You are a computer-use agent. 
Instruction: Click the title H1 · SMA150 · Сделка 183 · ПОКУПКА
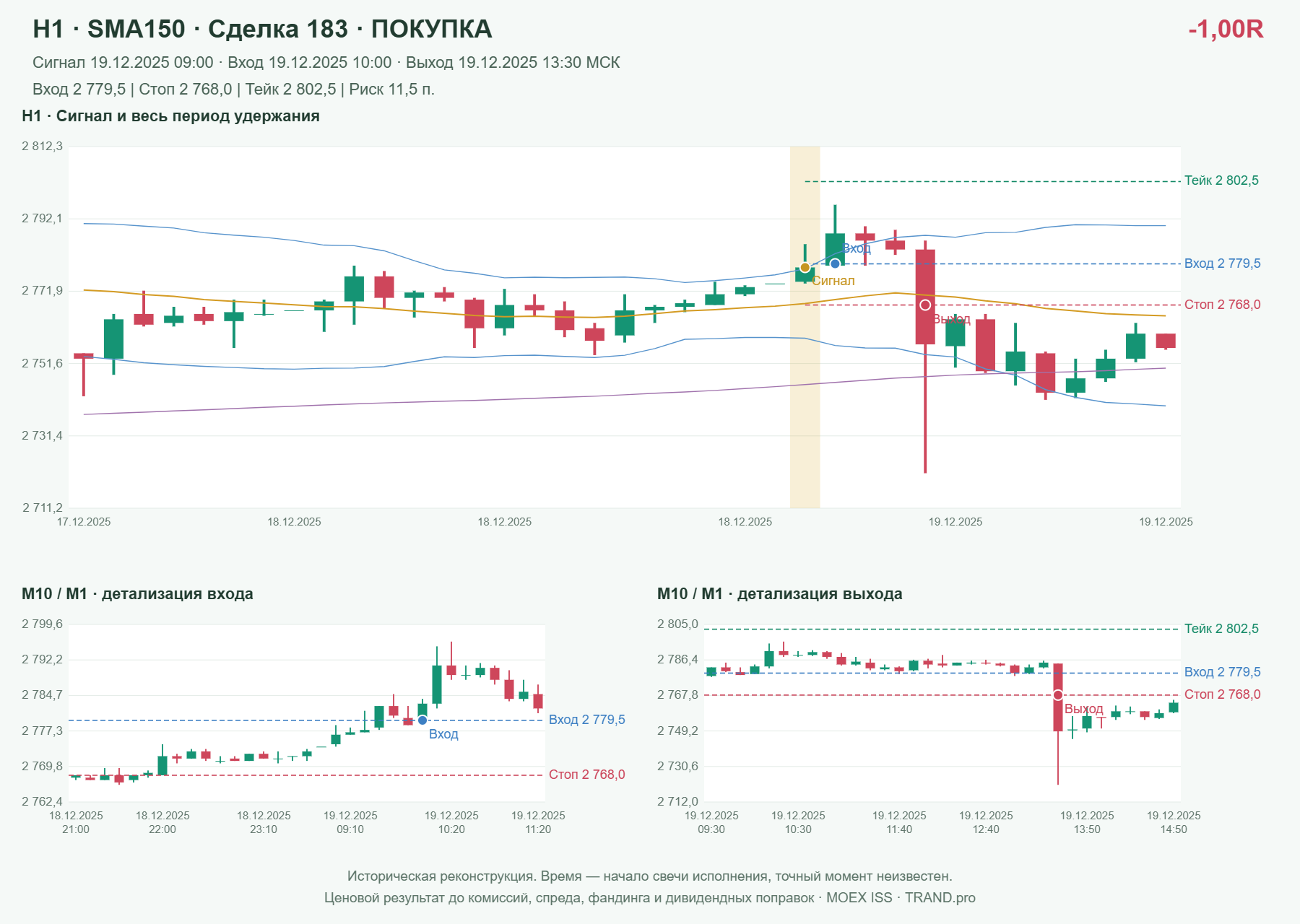click(262, 29)
